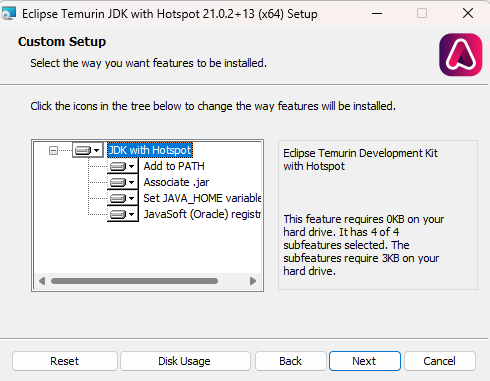Click the feature tree horizontal scrollbar thumb
This screenshot has height=381, width=490.
(x=134, y=281)
